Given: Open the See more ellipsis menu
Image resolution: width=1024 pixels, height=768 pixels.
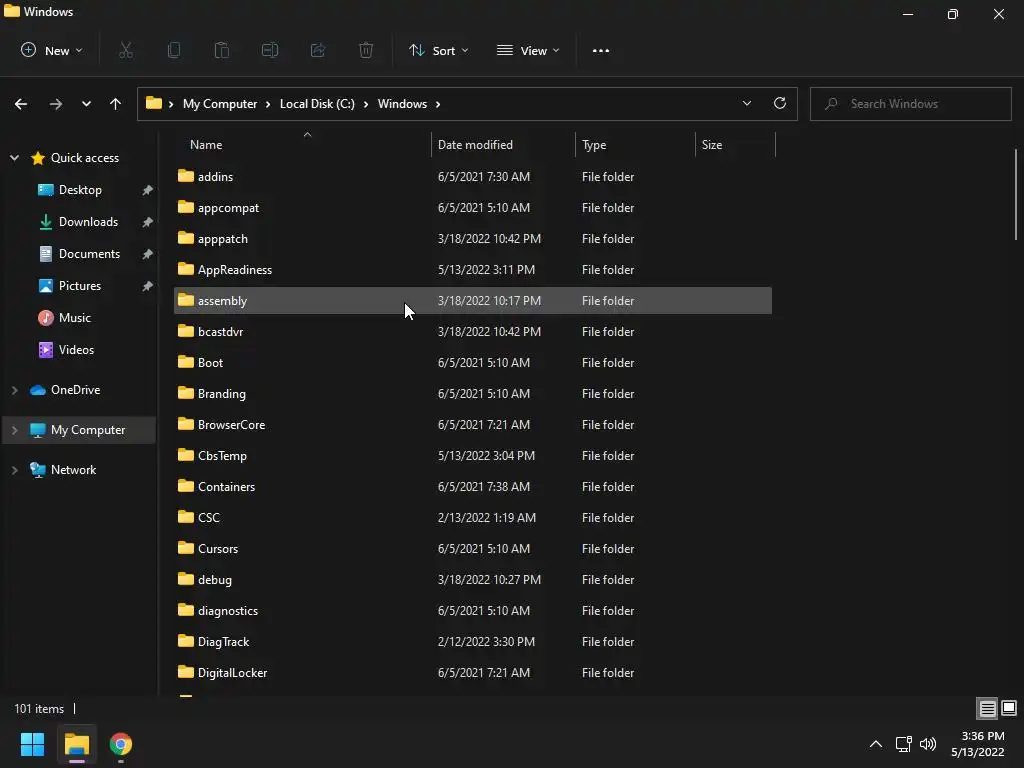Looking at the screenshot, I should pyautogui.click(x=601, y=50).
